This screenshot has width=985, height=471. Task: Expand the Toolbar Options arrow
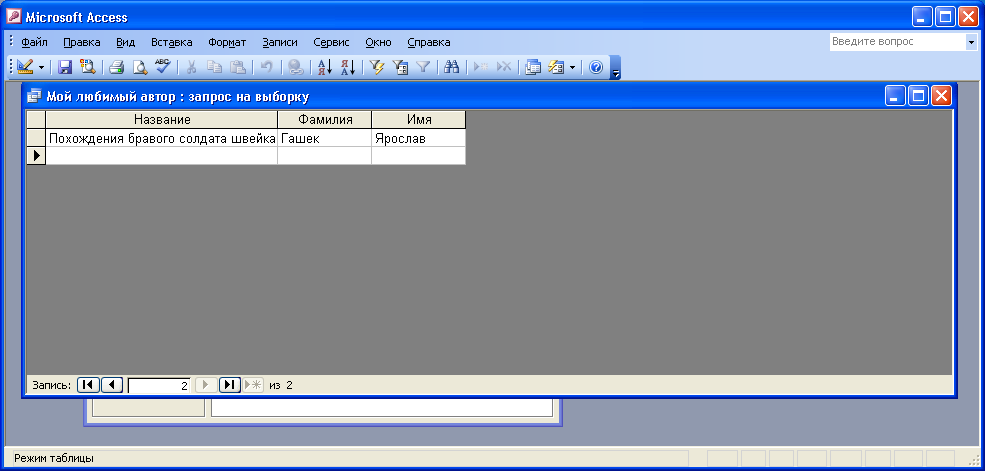tap(616, 67)
